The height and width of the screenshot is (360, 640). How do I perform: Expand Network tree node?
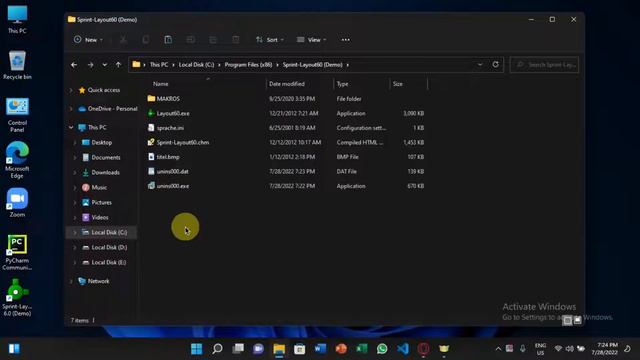pyautogui.click(x=71, y=281)
